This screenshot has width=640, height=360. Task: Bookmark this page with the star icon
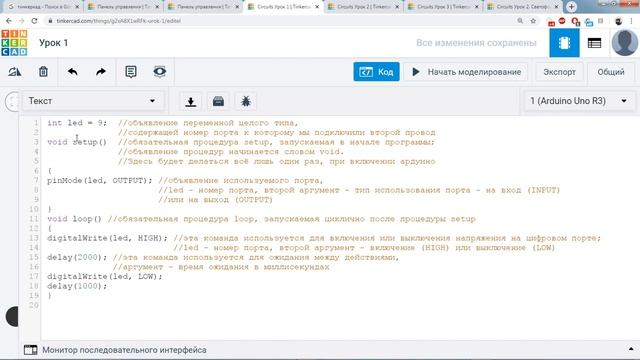coord(533,21)
